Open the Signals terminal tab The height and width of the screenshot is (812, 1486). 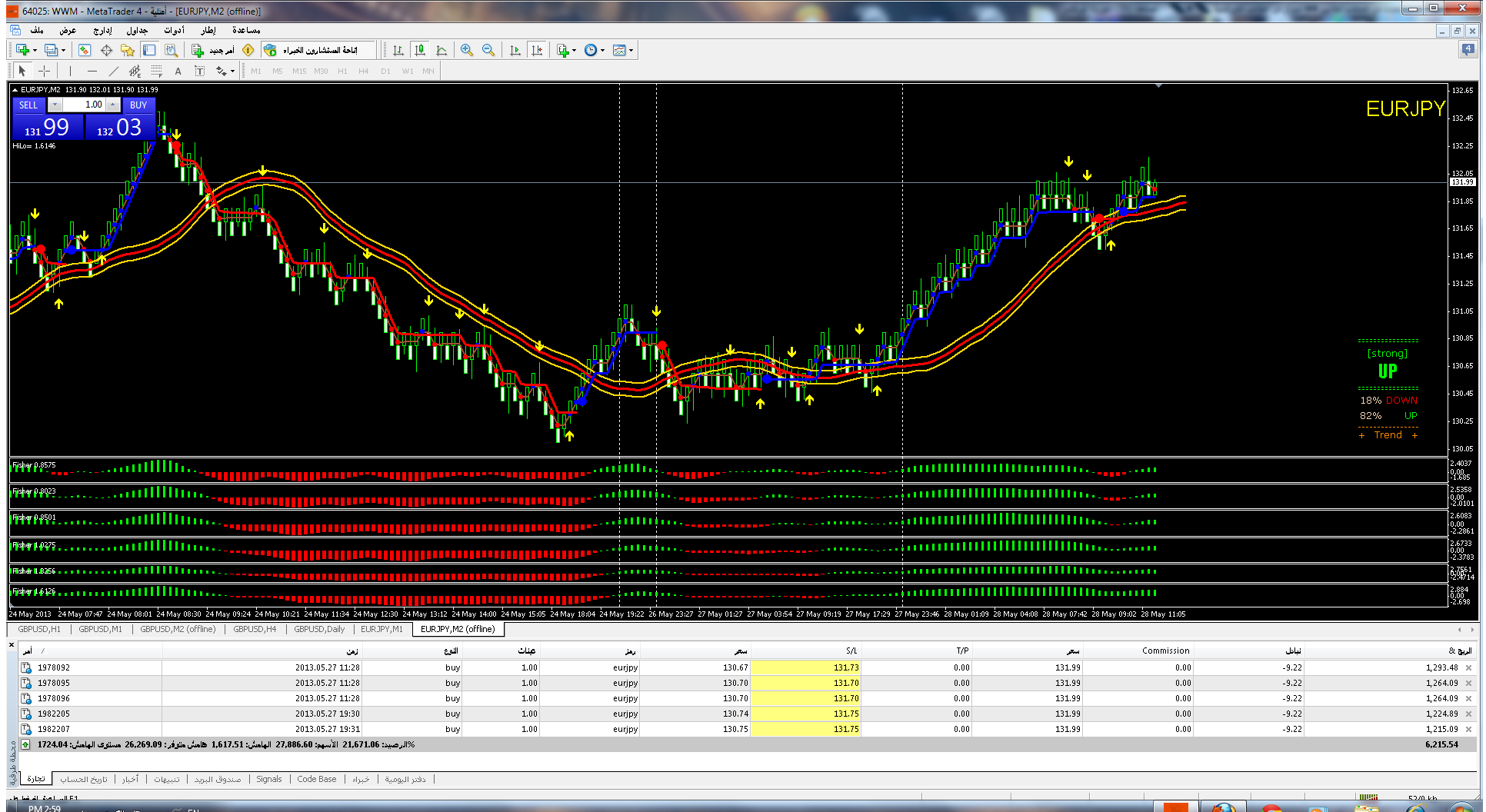[x=269, y=779]
